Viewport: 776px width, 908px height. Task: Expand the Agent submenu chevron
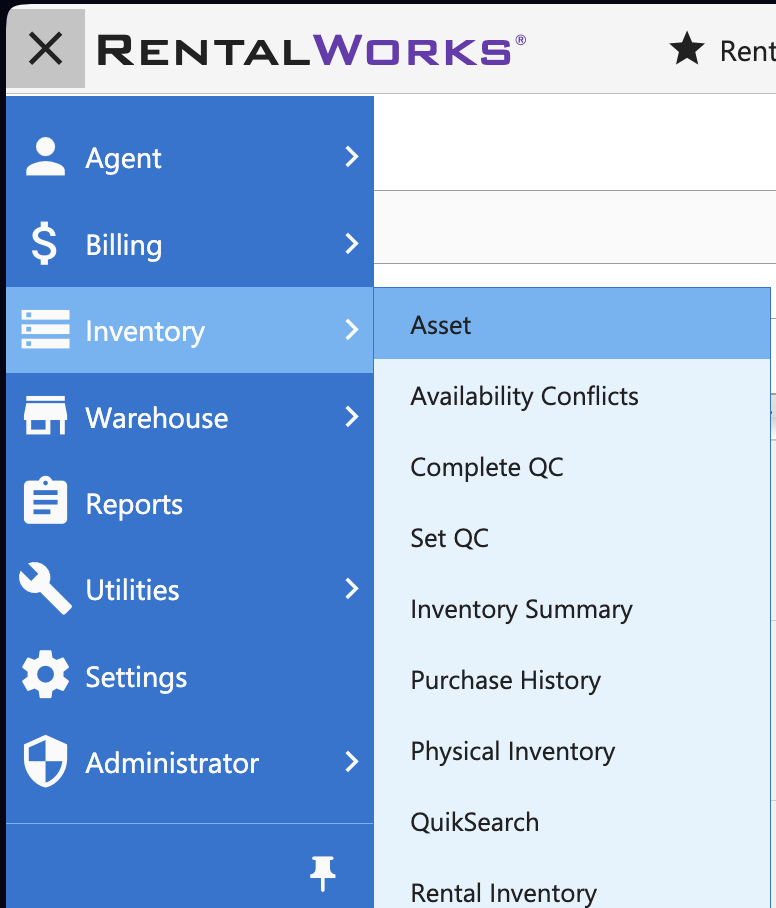[x=352, y=157]
